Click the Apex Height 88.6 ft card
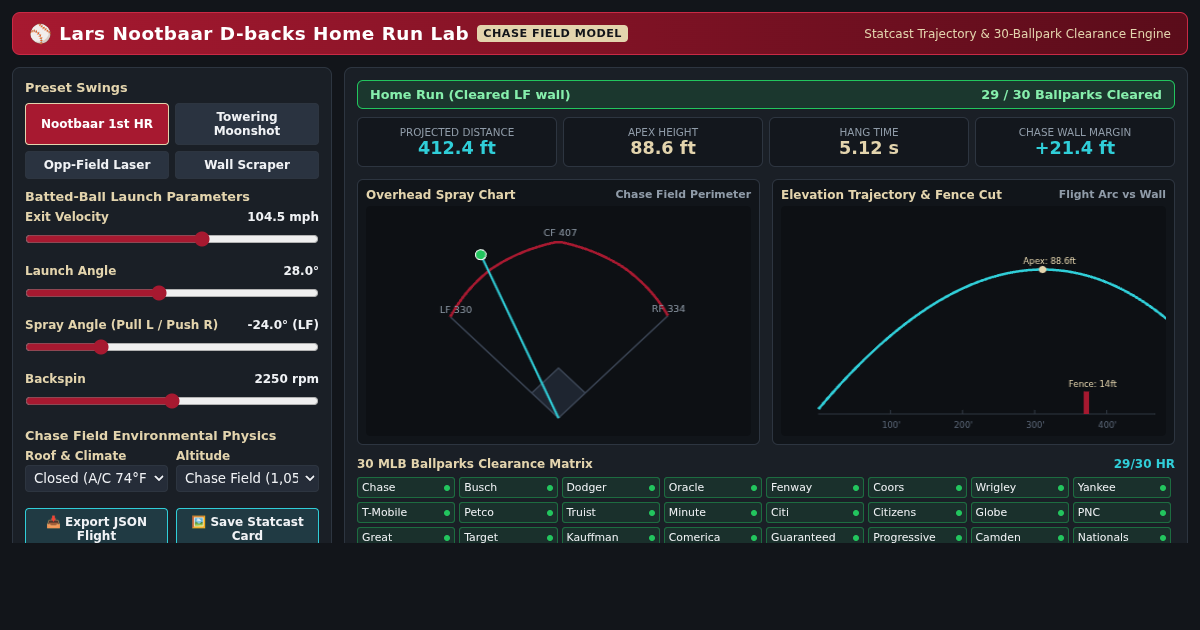1200x630 pixels. (663, 142)
